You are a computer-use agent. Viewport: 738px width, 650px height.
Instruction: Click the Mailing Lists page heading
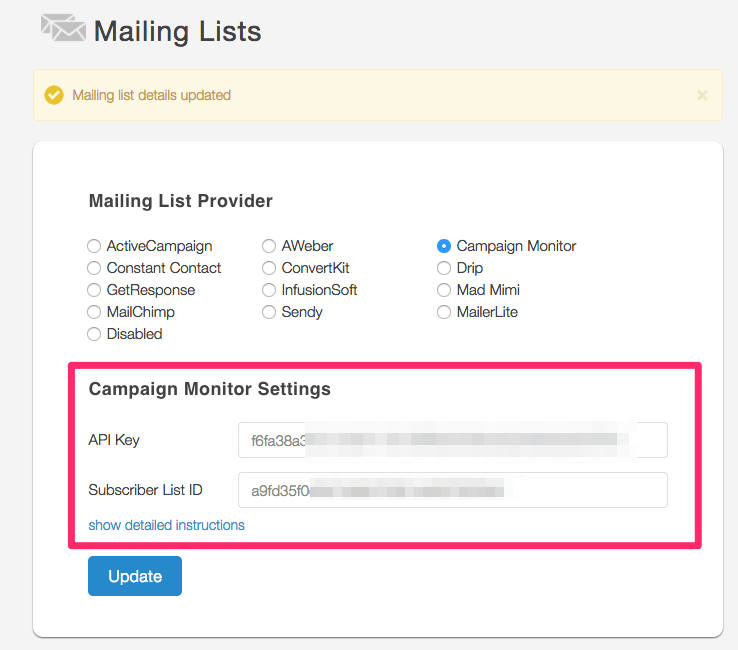[177, 32]
